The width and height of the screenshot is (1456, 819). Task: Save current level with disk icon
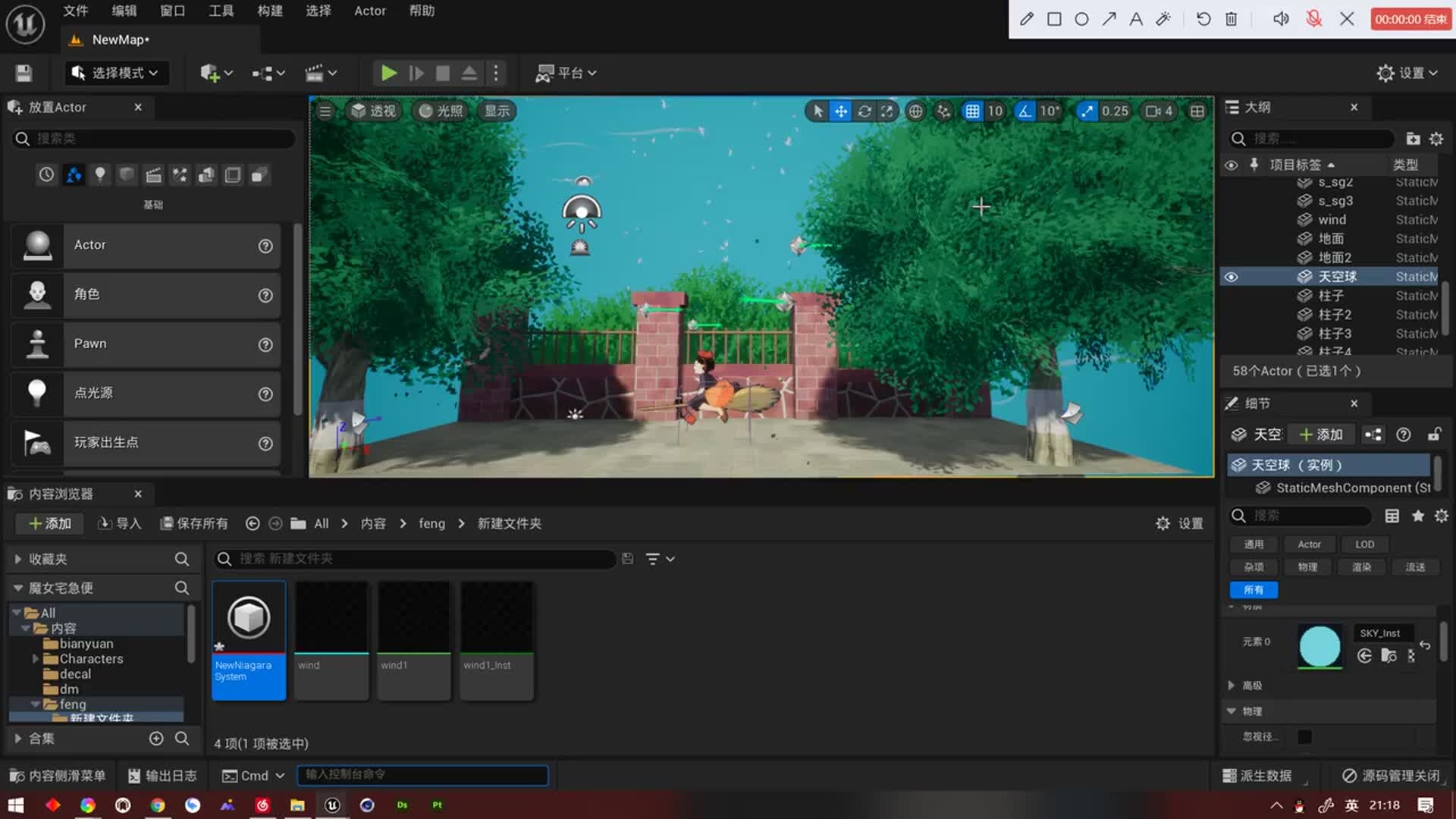24,73
